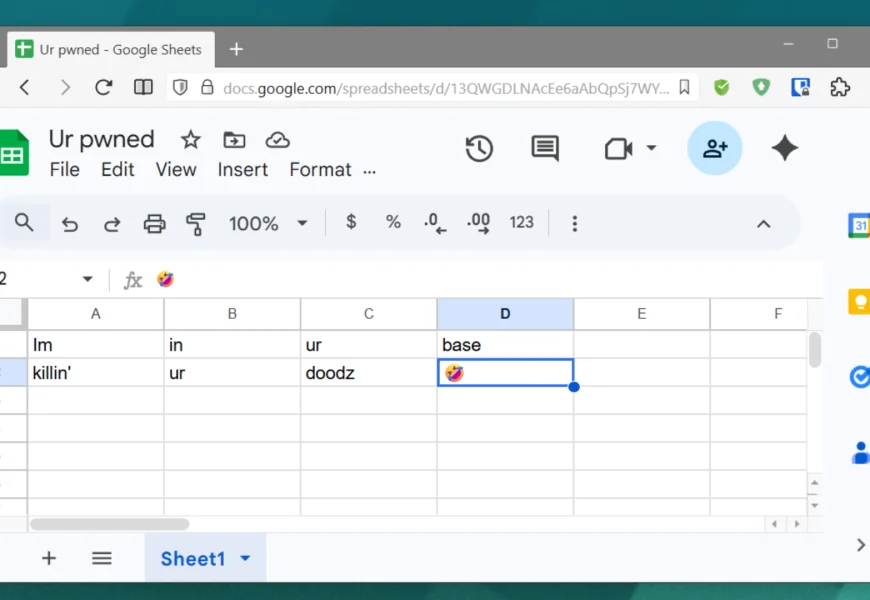Open the all sheets list
870x600 pixels.
click(x=102, y=558)
